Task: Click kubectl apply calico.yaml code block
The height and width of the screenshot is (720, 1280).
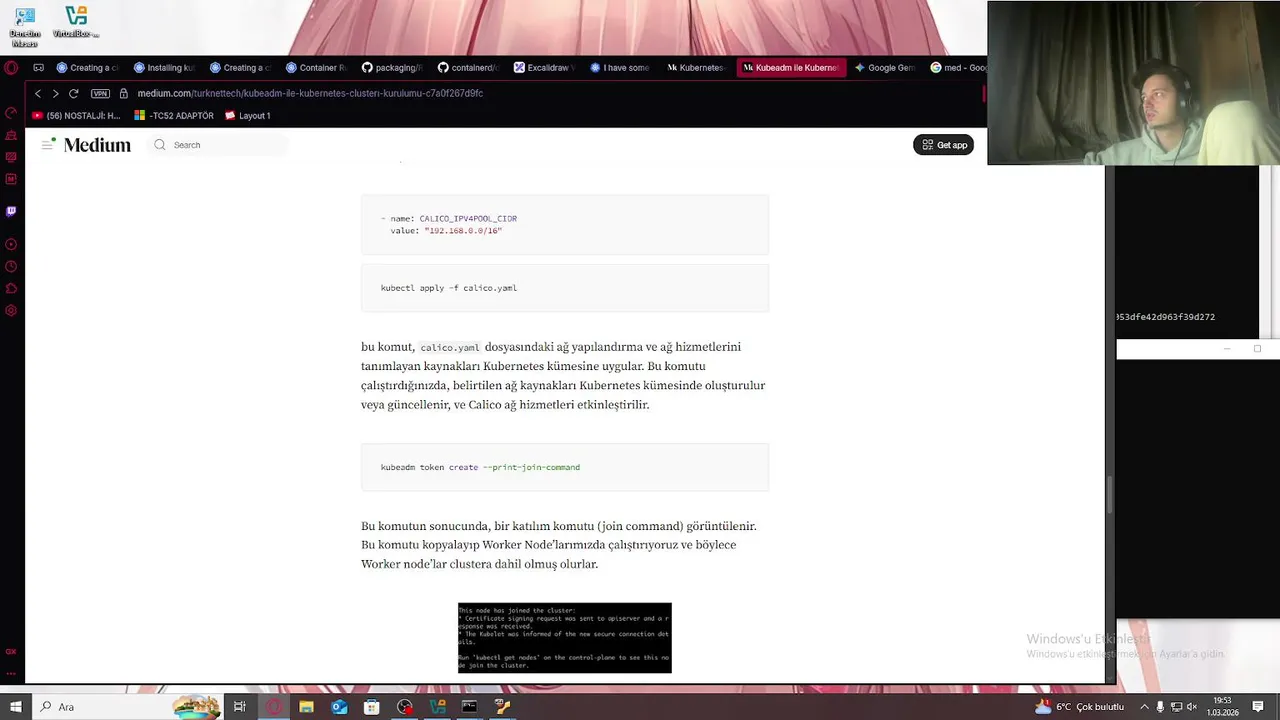Action: (565, 288)
